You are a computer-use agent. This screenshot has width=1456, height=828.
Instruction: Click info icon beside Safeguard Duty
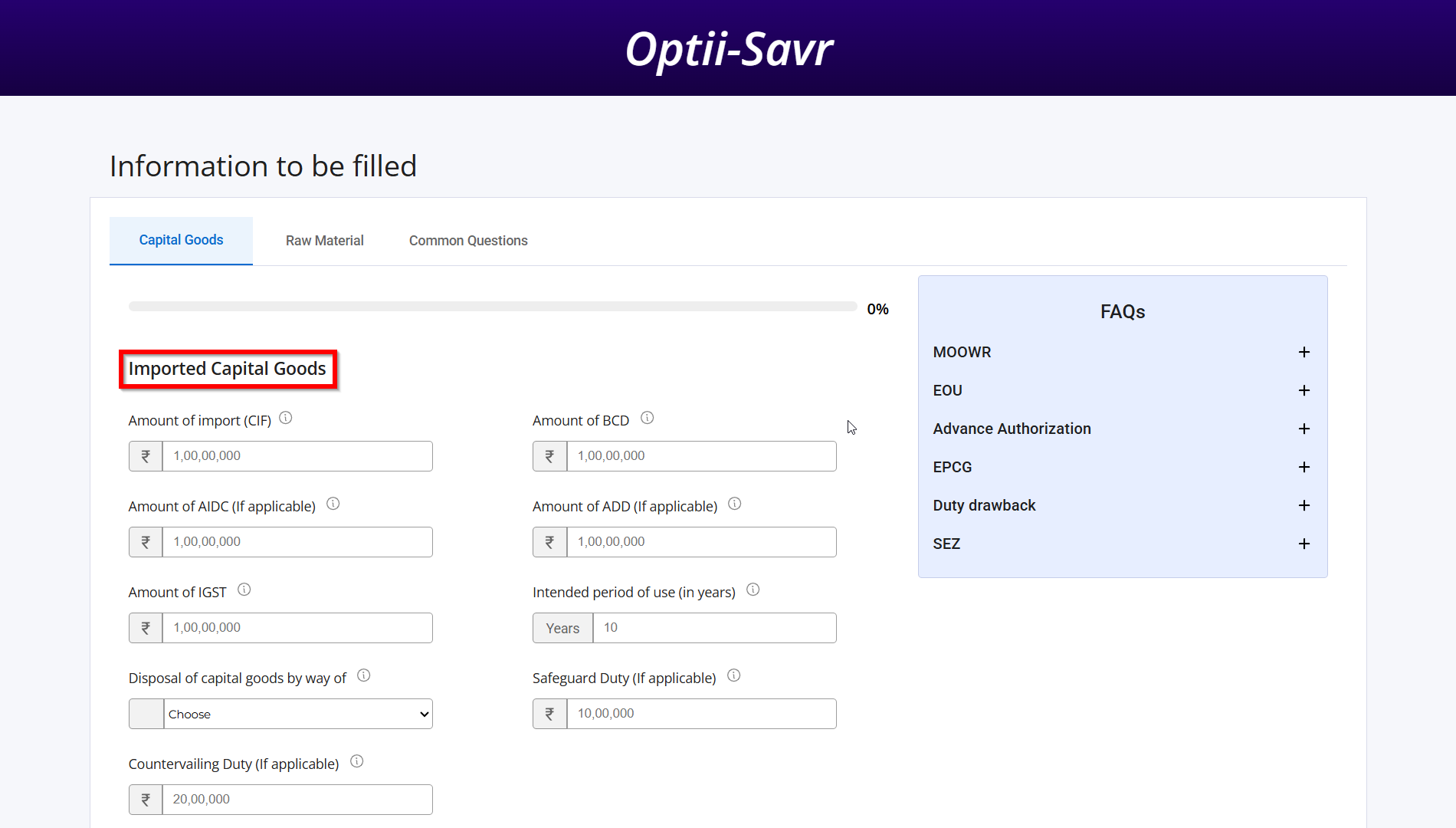click(x=734, y=675)
